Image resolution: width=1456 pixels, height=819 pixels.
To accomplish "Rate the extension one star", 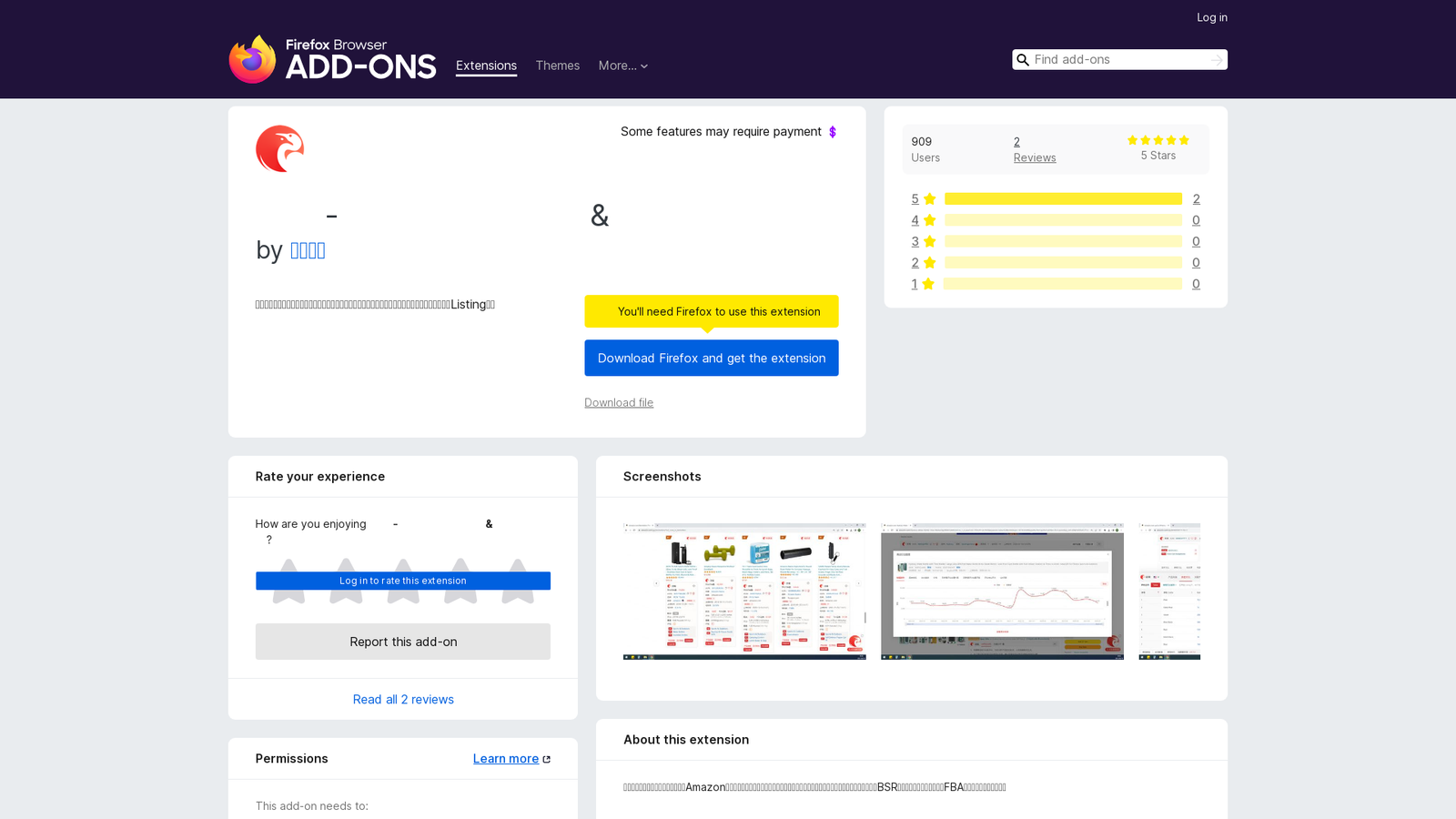I will pos(288,581).
